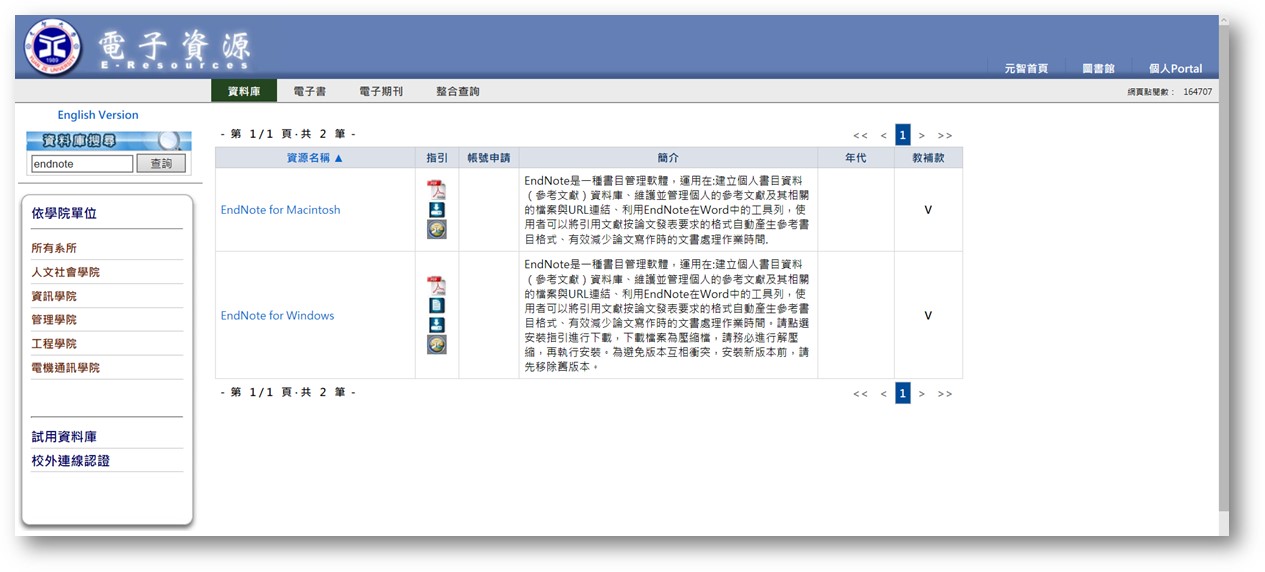Click the university logo in the header
1265x572 pixels.
click(51, 47)
